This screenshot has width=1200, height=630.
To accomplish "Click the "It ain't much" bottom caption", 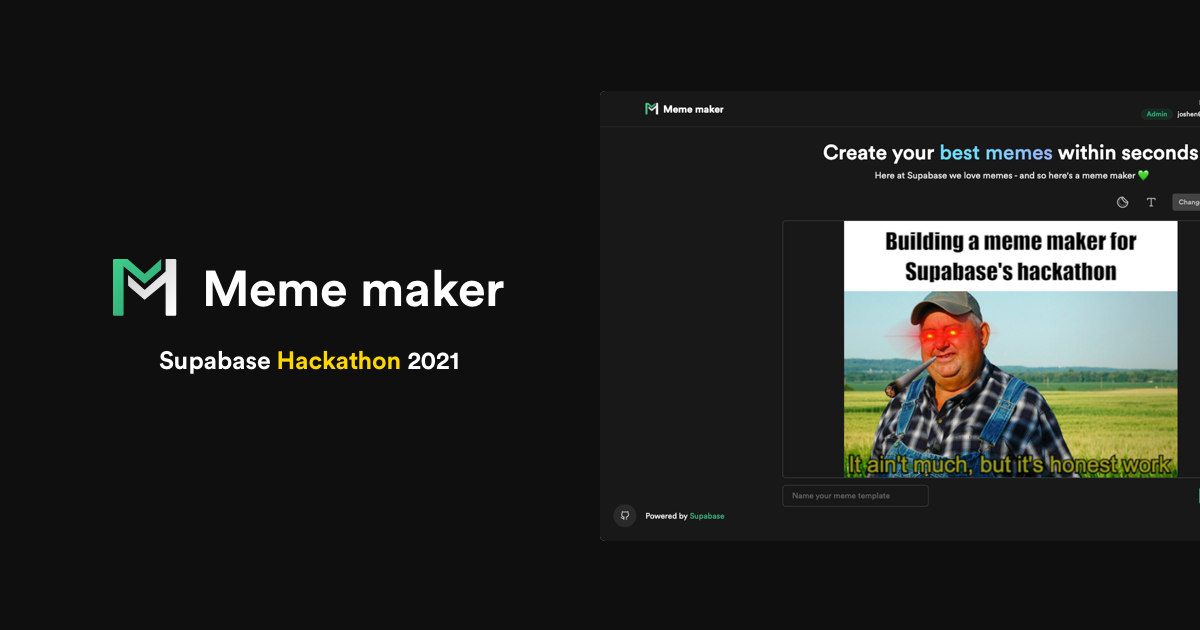I will (x=1009, y=464).
